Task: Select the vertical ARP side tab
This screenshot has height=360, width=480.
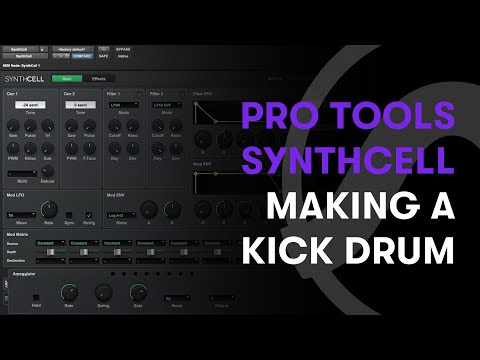Action: 6,284
